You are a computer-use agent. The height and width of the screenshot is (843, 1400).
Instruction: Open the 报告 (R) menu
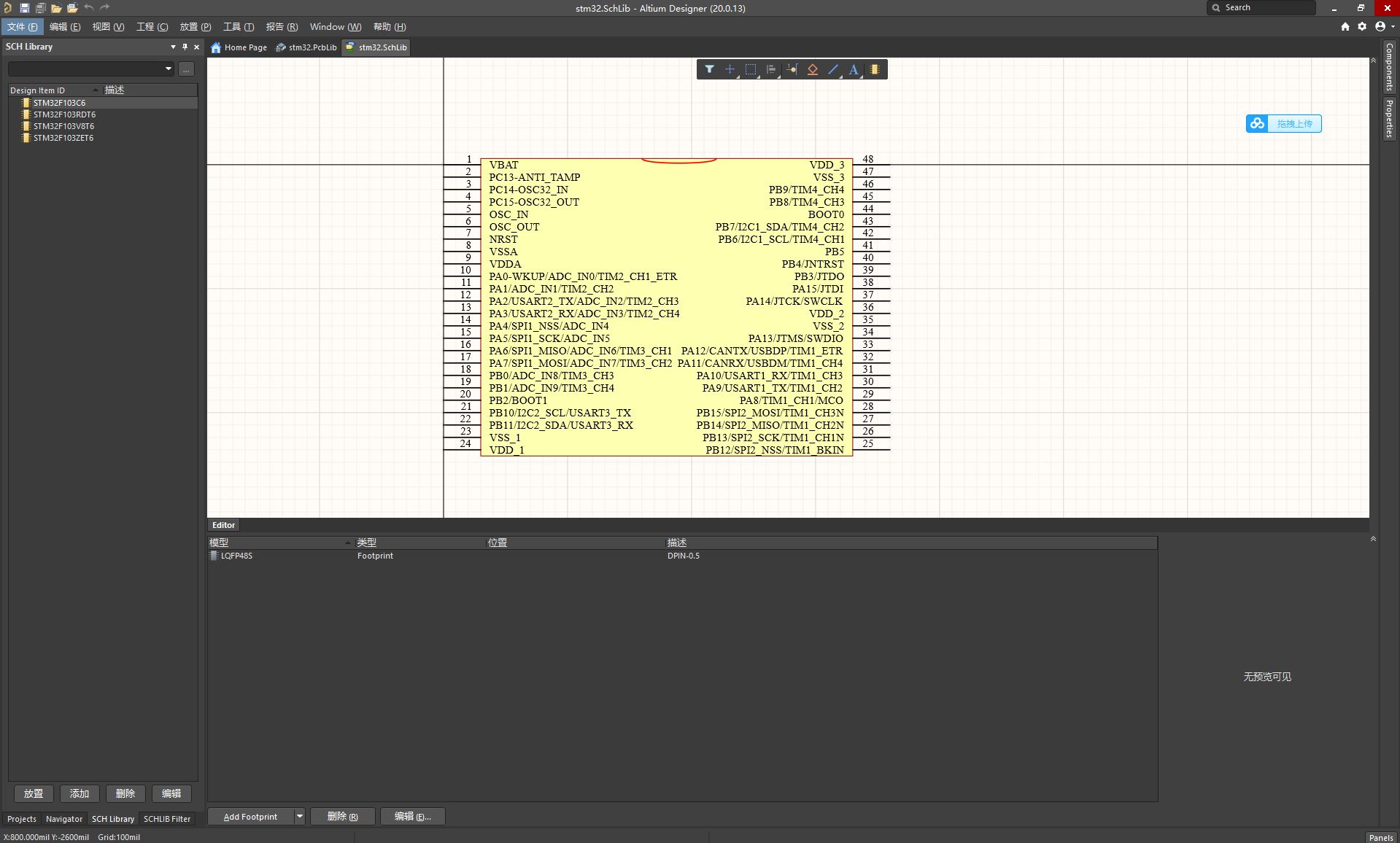tap(282, 26)
